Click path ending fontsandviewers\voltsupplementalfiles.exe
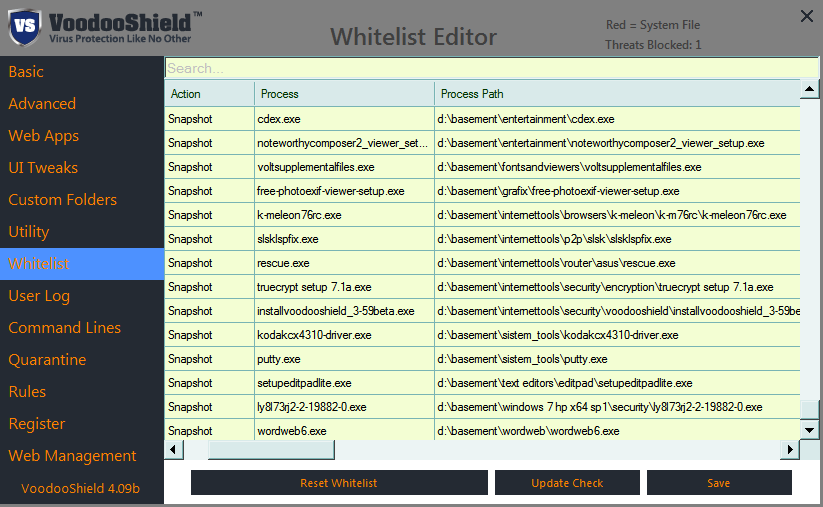The image size is (823, 507). (x=617, y=167)
